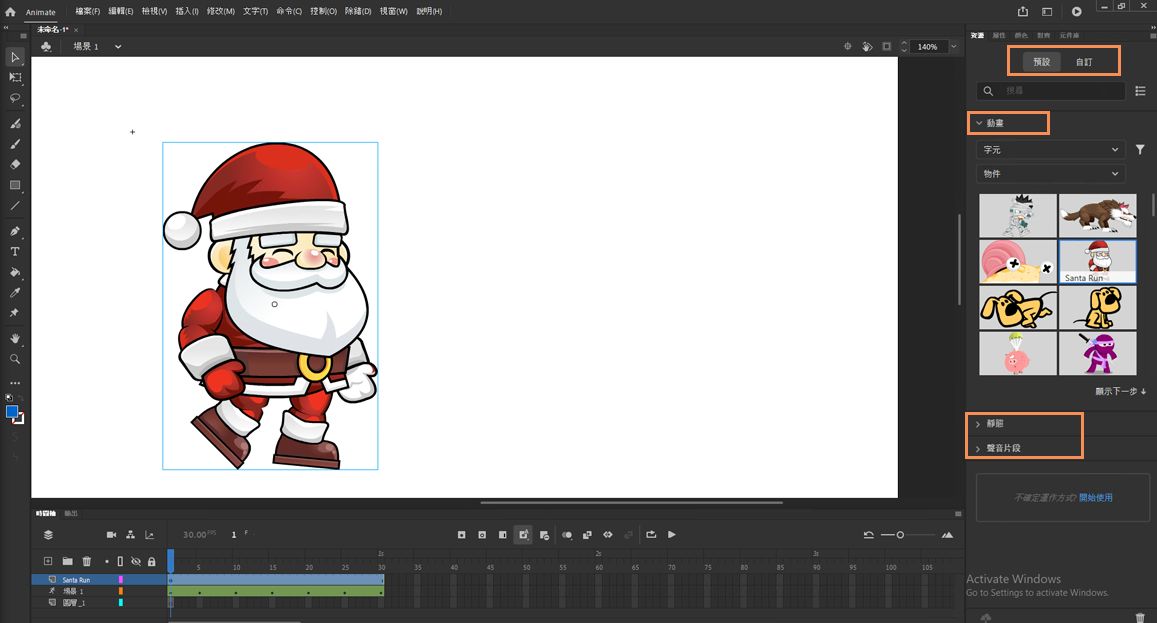Click the Center Stage icon
This screenshot has height=623, width=1157.
[x=847, y=47]
